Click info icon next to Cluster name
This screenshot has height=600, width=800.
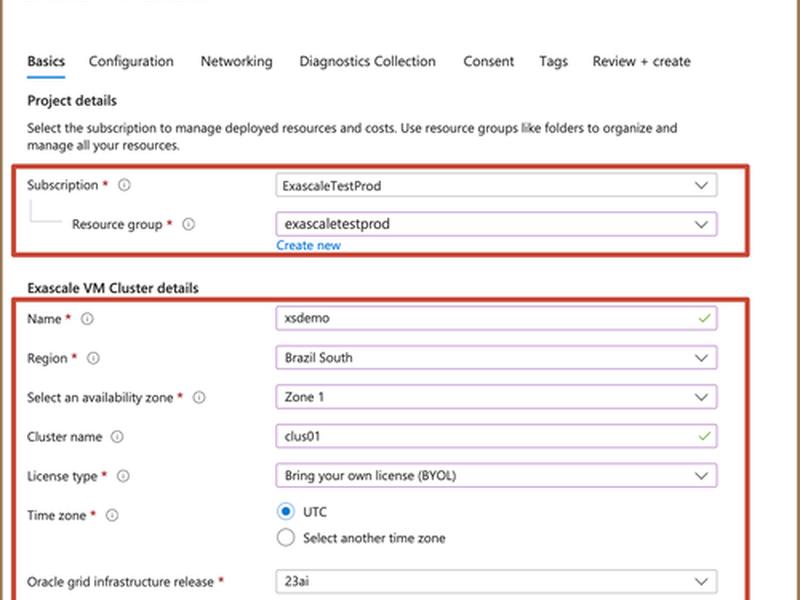[x=117, y=437]
